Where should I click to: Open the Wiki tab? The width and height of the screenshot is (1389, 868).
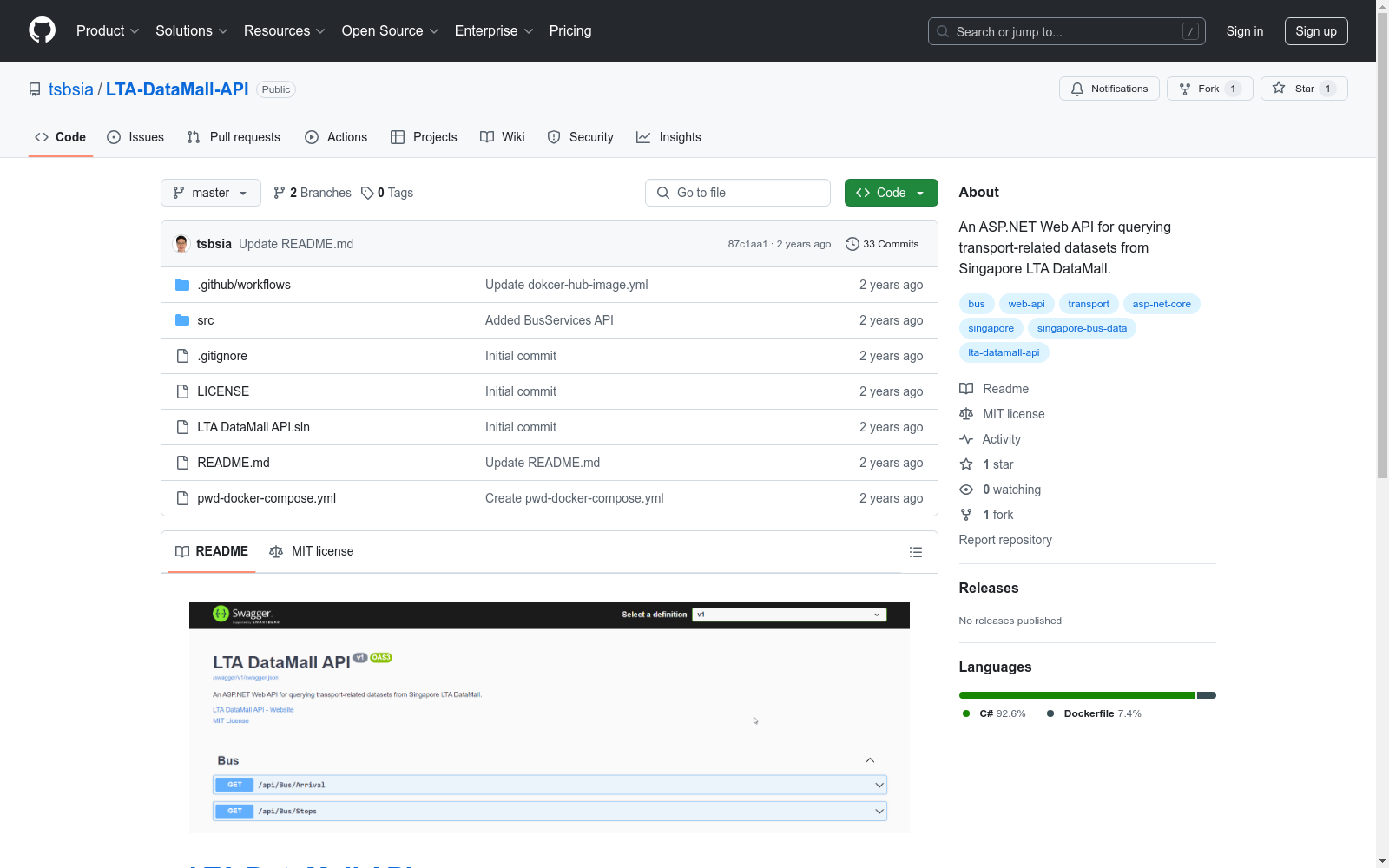pos(503,137)
